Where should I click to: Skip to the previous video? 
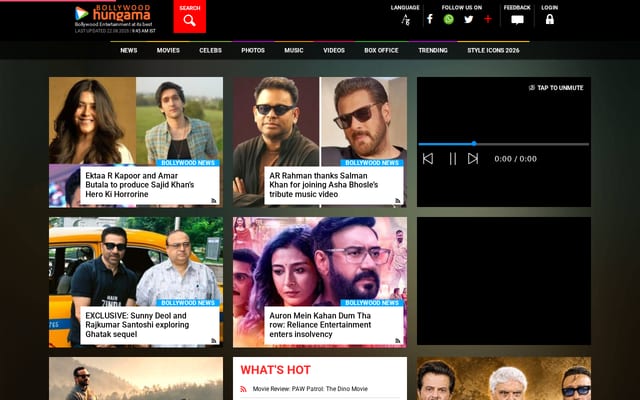[427, 159]
